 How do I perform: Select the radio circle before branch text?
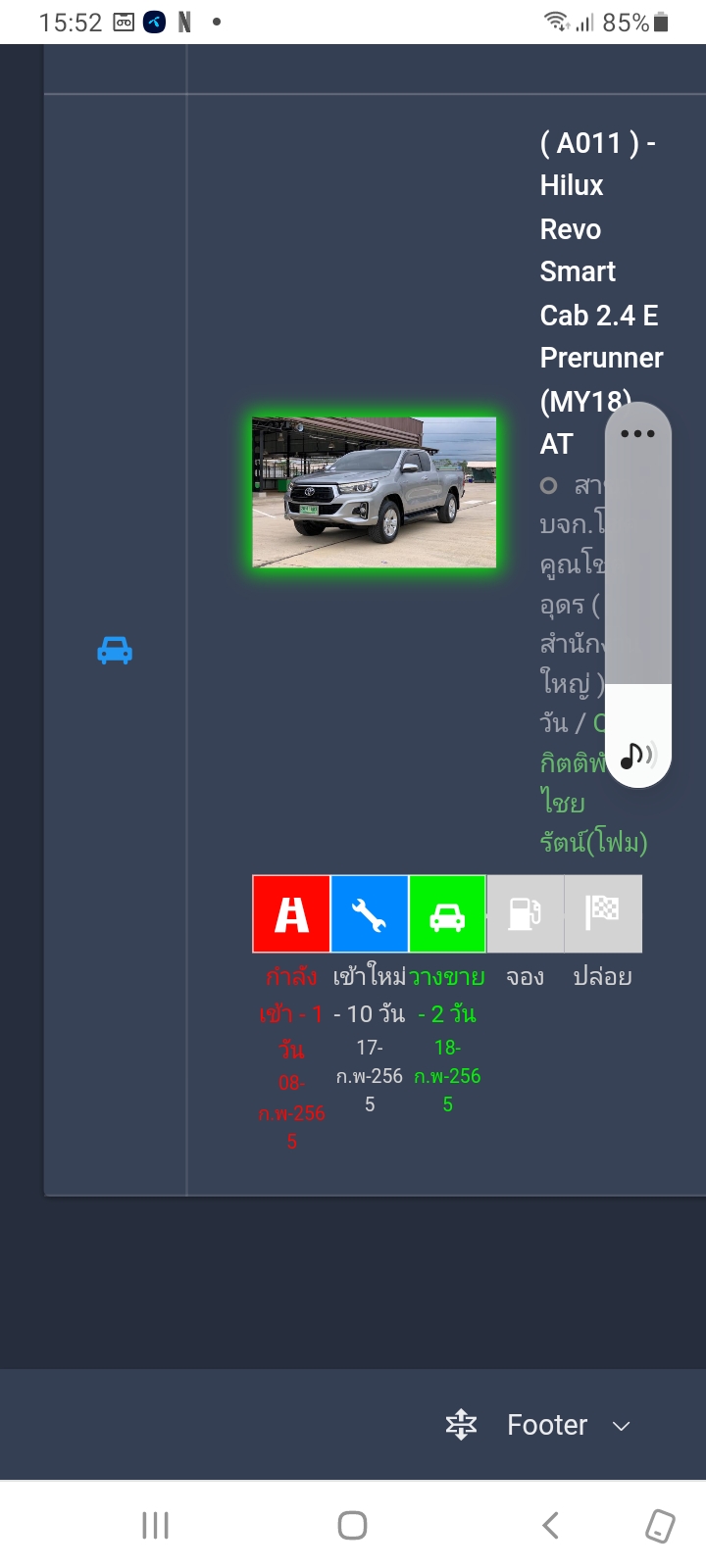pos(549,485)
